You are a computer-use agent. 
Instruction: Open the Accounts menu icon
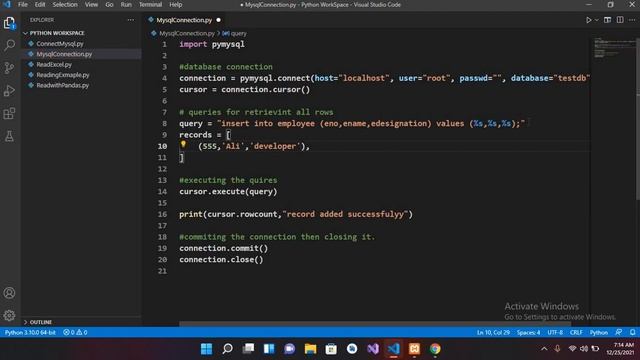(9, 293)
